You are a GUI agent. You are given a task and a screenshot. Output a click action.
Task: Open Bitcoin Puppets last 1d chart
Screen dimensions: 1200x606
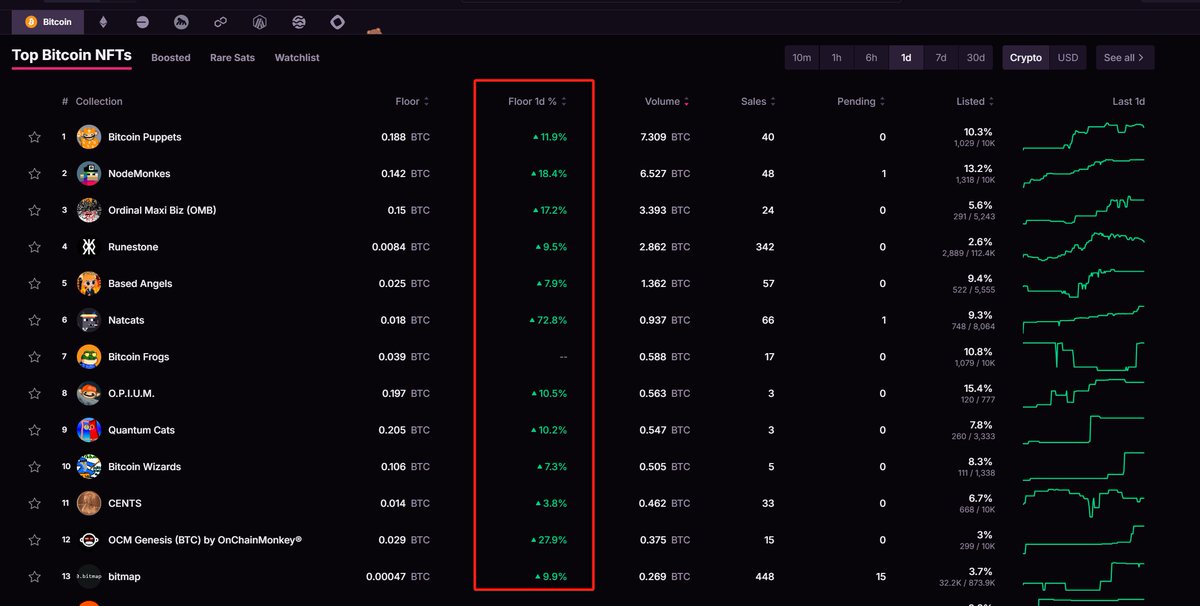(1084, 137)
